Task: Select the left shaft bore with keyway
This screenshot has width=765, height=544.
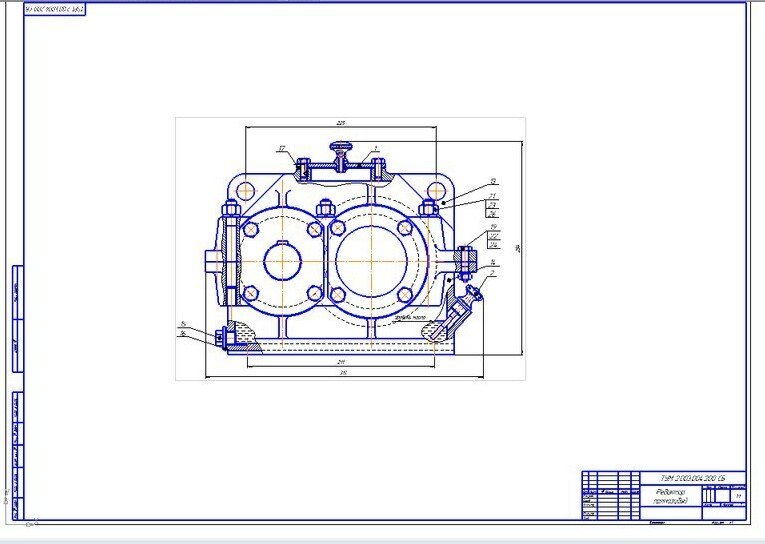Action: (282, 262)
